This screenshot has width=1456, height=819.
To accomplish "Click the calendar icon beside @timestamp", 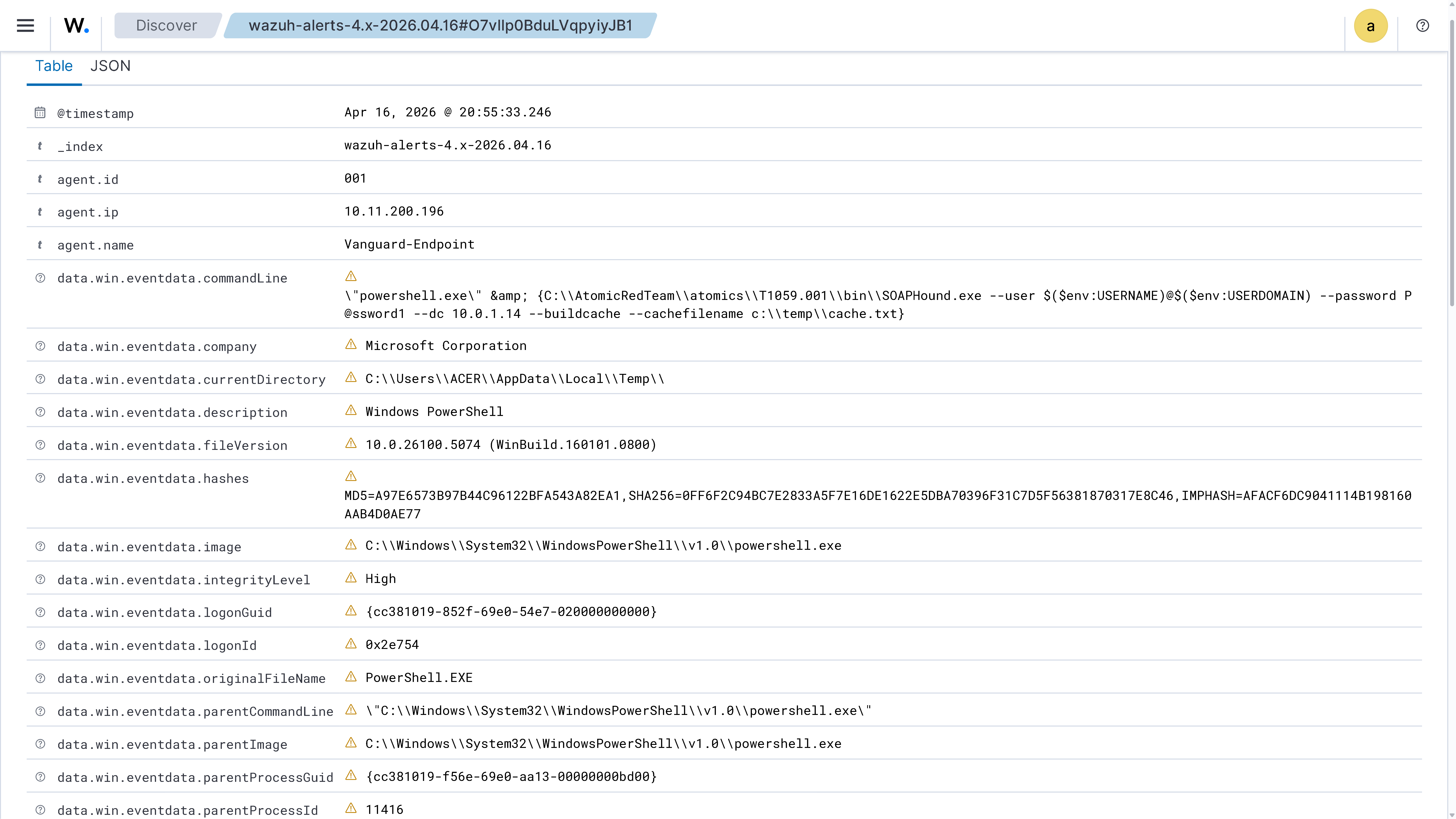I will [40, 112].
